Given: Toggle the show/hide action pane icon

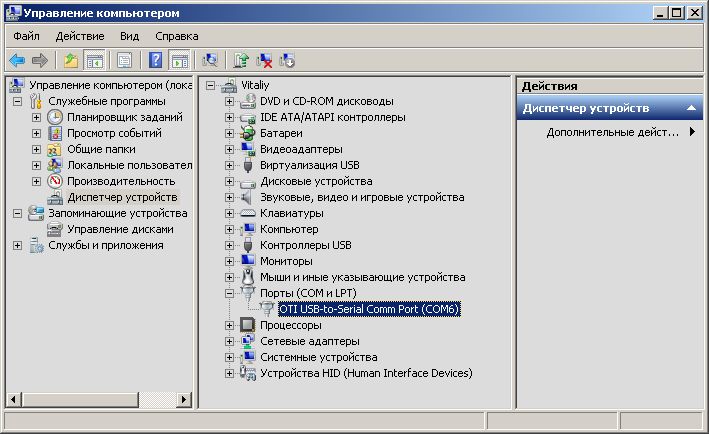Looking at the screenshot, I should tap(180, 60).
